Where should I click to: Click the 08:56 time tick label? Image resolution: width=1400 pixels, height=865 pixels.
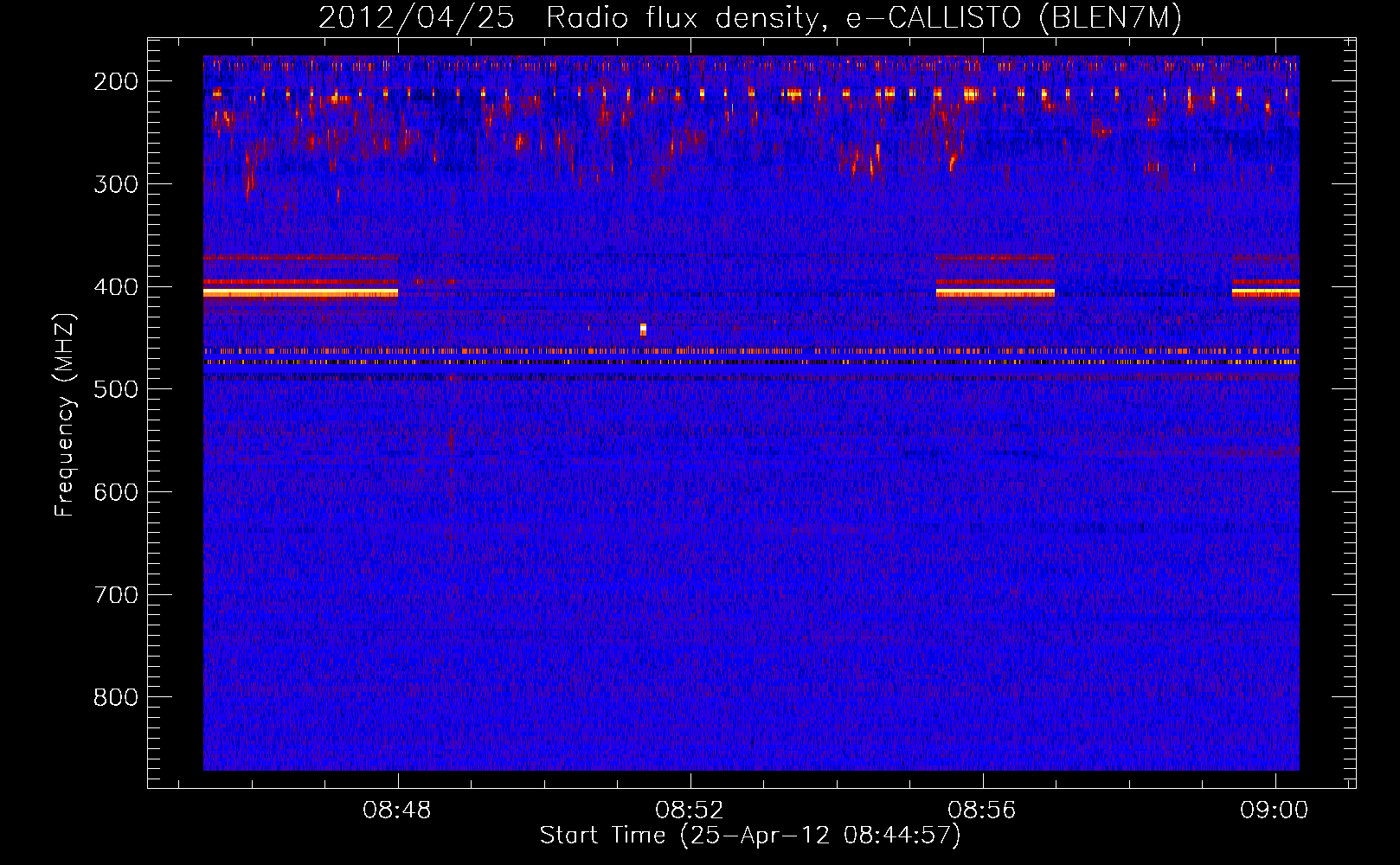pos(982,811)
